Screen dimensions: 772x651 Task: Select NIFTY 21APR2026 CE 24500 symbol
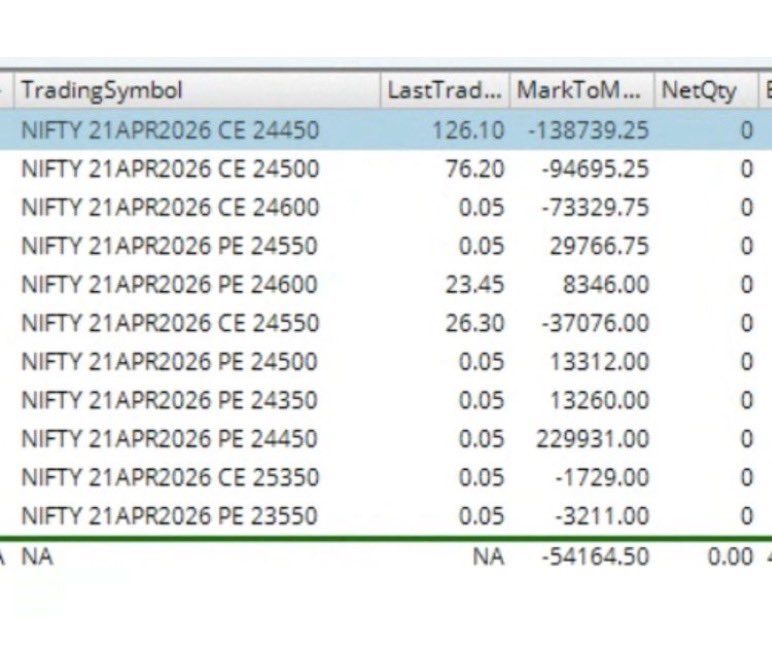(170, 169)
